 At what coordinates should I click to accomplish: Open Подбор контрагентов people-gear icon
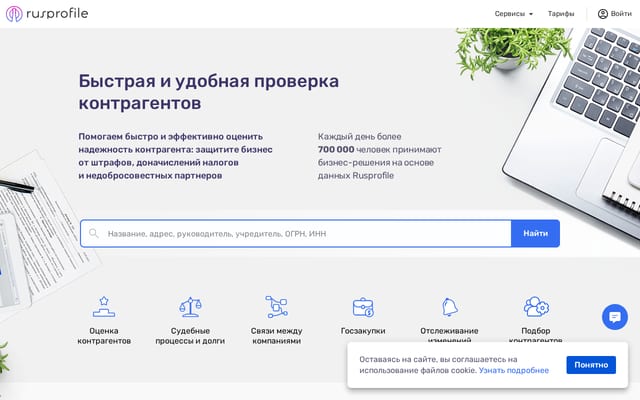(536, 307)
